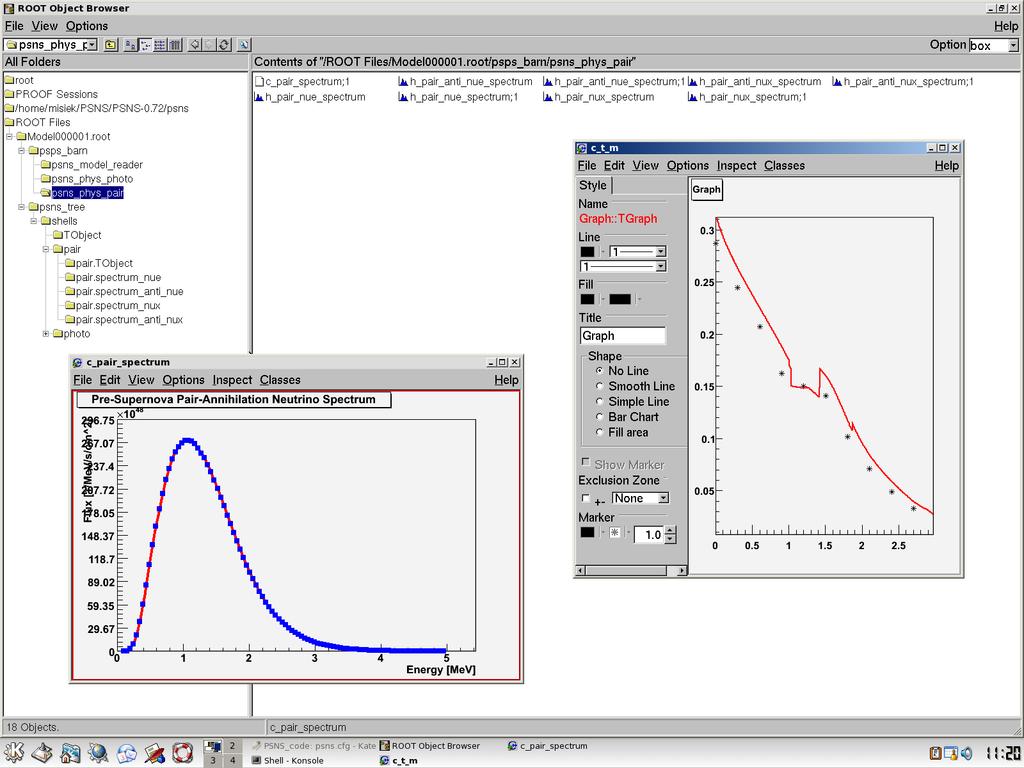Pick the marker color swatch
This screenshot has width=1024, height=768.
click(588, 532)
